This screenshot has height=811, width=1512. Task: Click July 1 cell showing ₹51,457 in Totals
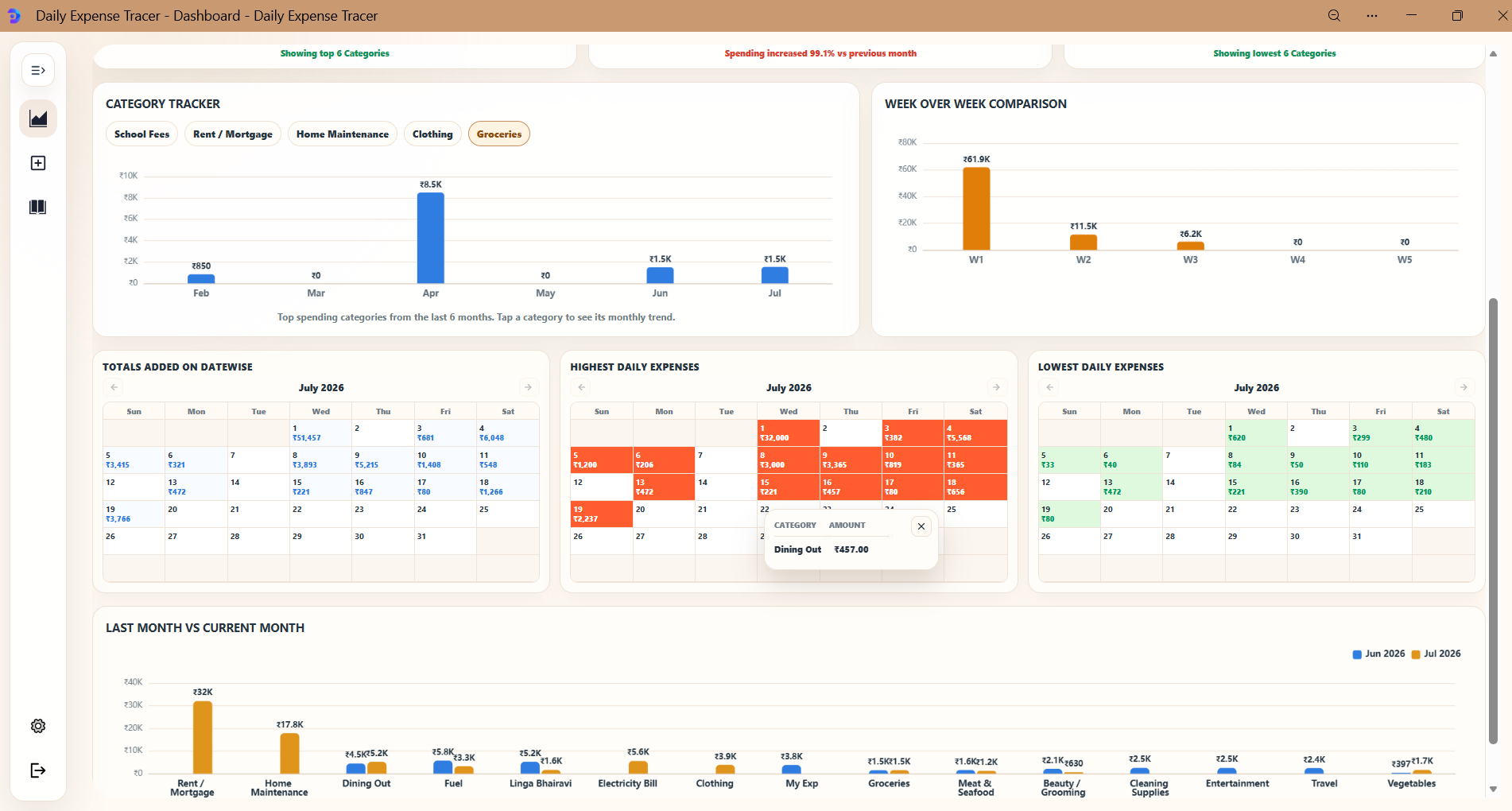click(x=320, y=433)
